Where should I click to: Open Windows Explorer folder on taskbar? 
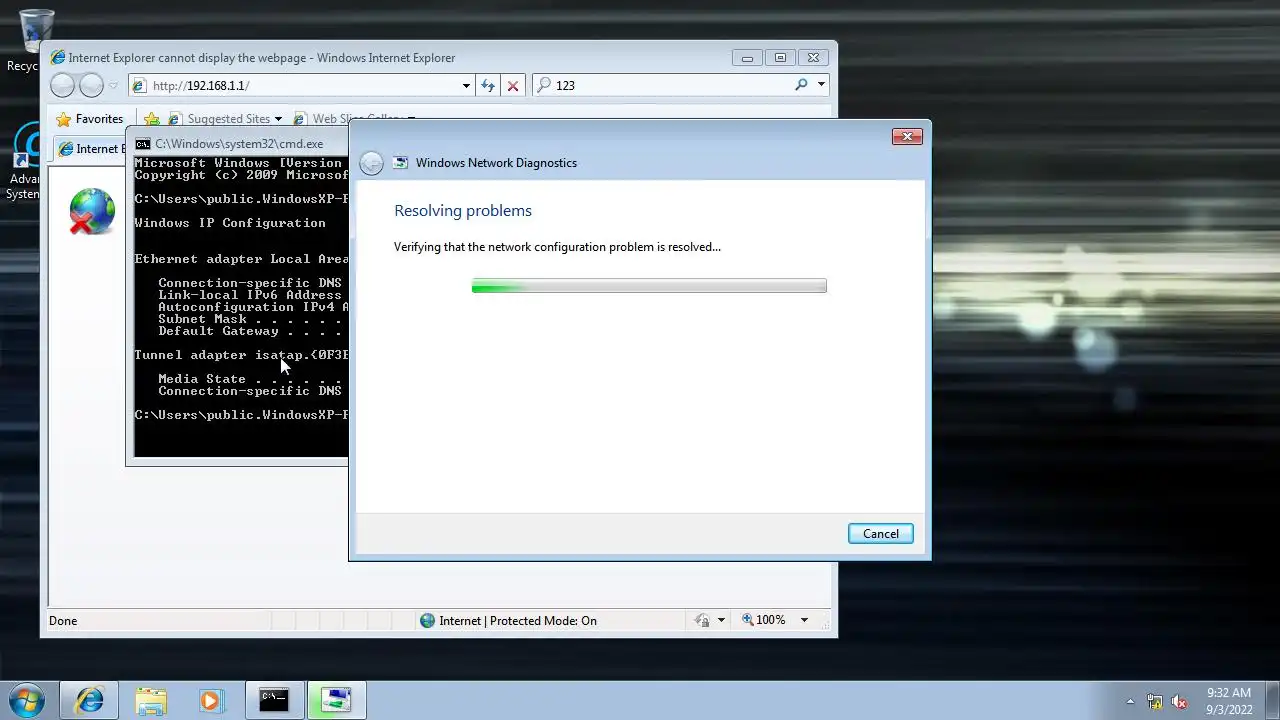(x=151, y=700)
